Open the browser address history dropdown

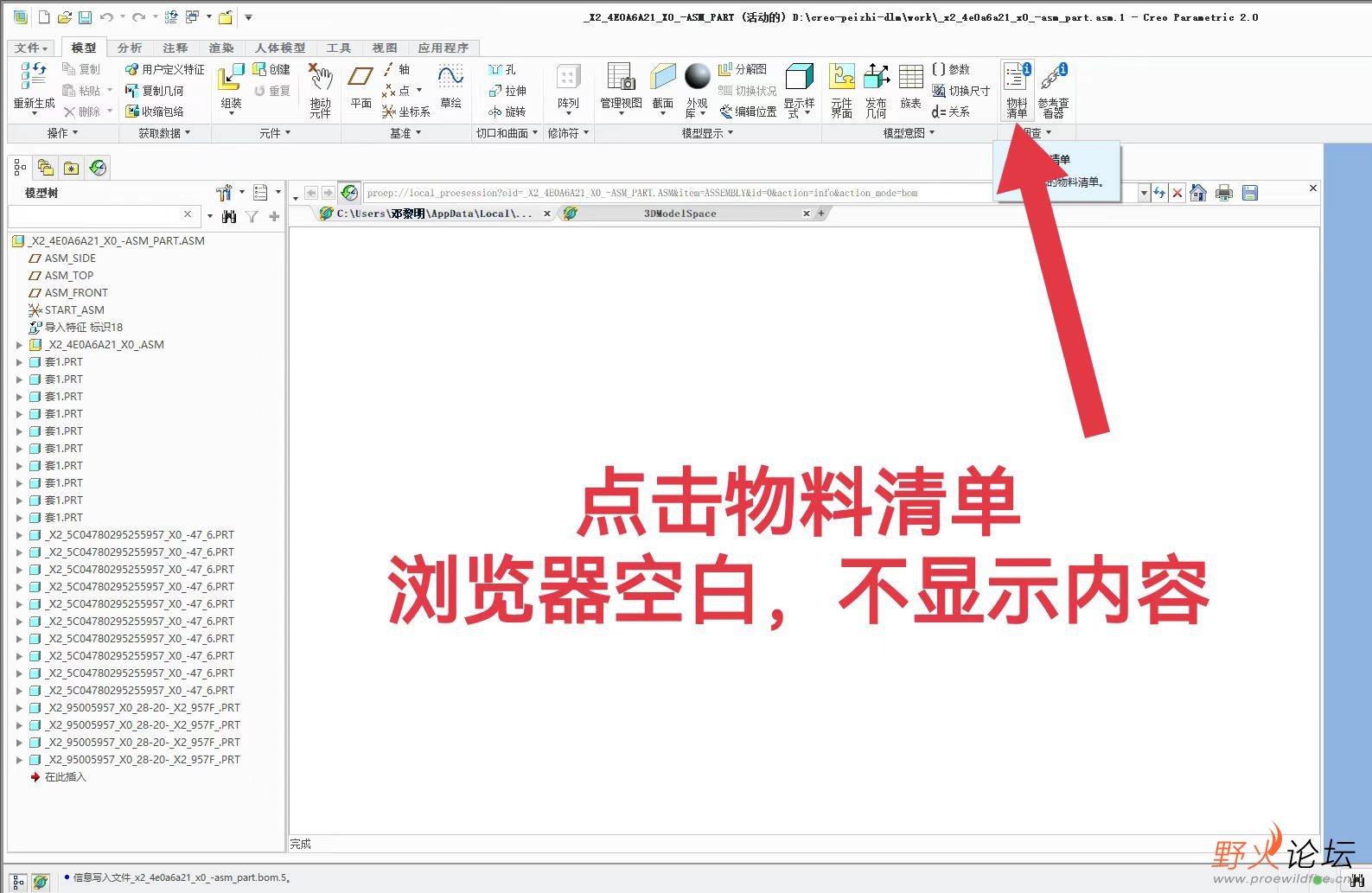1144,193
